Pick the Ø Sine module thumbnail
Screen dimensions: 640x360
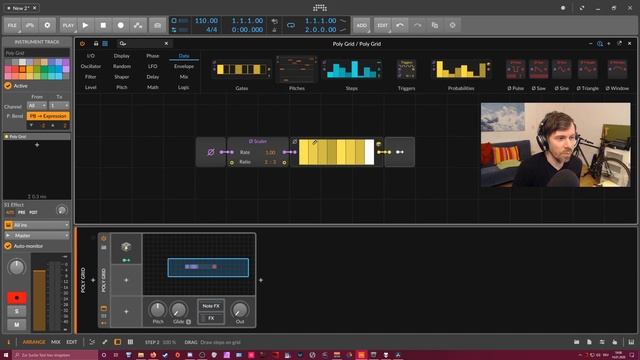click(562, 69)
